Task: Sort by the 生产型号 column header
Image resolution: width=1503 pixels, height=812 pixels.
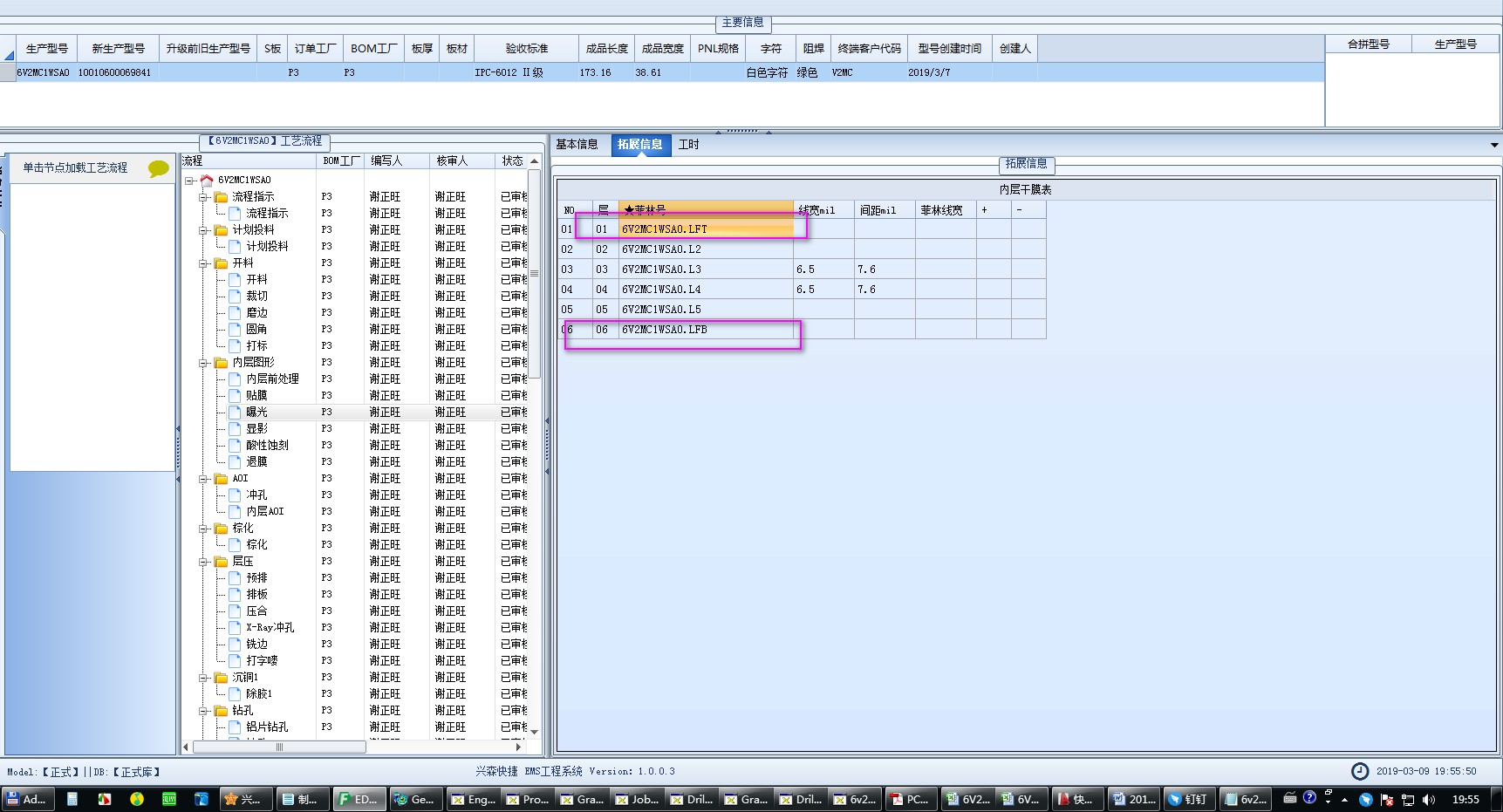Action: click(x=47, y=49)
